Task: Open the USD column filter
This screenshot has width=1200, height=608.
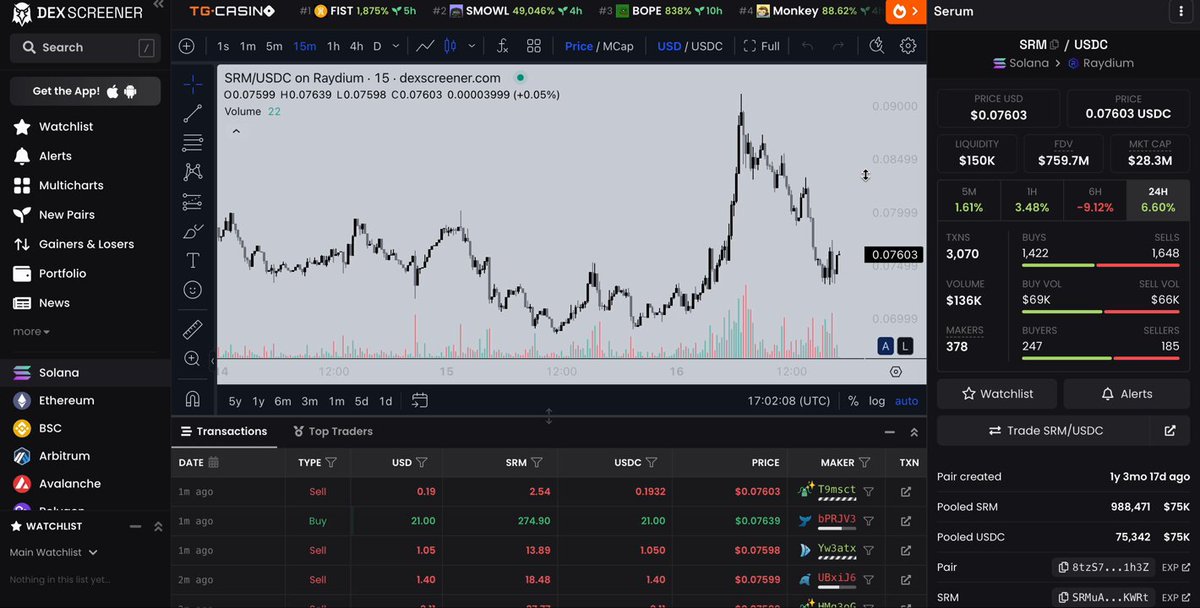Action: [x=422, y=463]
